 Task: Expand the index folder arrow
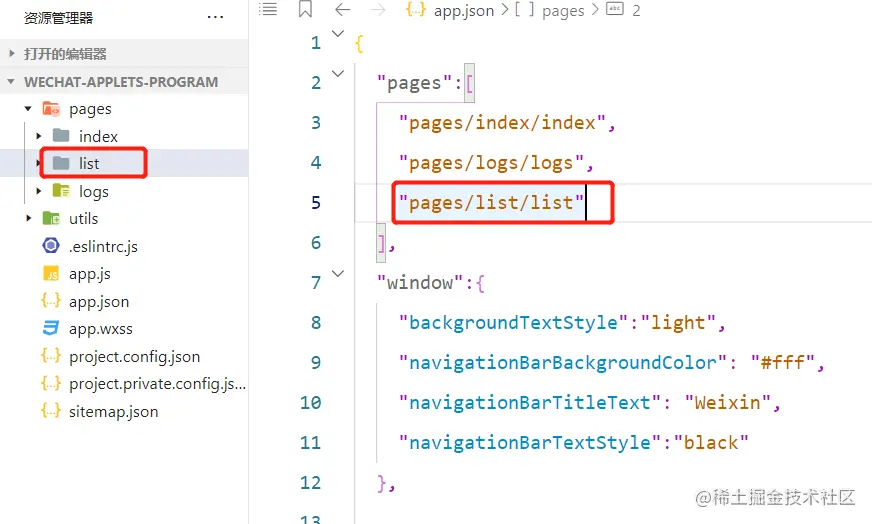point(38,136)
